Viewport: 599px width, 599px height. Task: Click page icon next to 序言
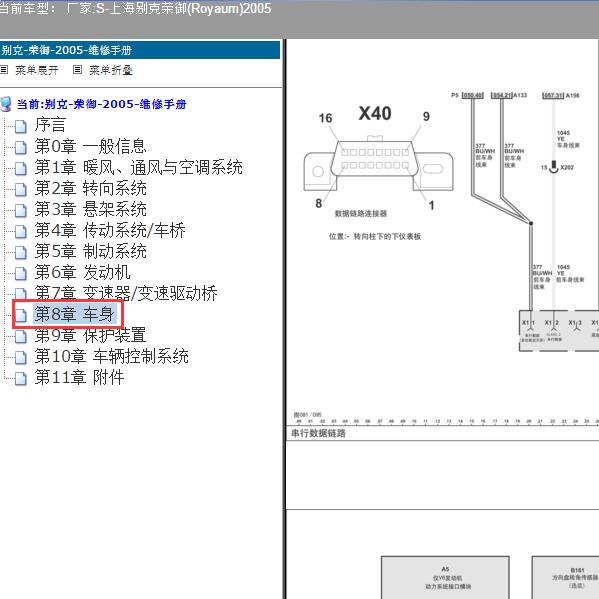point(21,126)
